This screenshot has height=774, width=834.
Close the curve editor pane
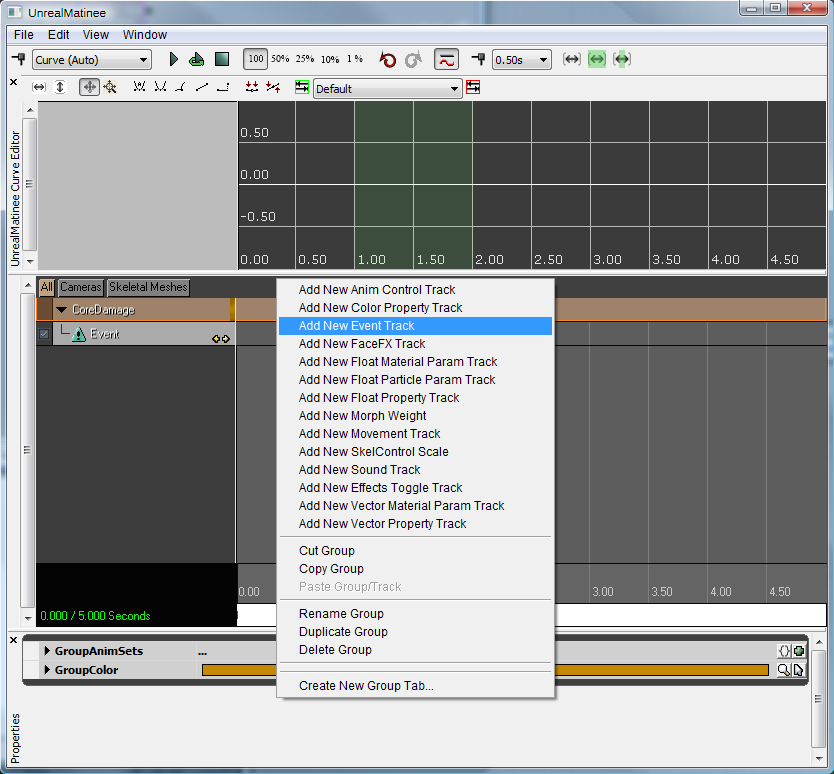point(14,82)
